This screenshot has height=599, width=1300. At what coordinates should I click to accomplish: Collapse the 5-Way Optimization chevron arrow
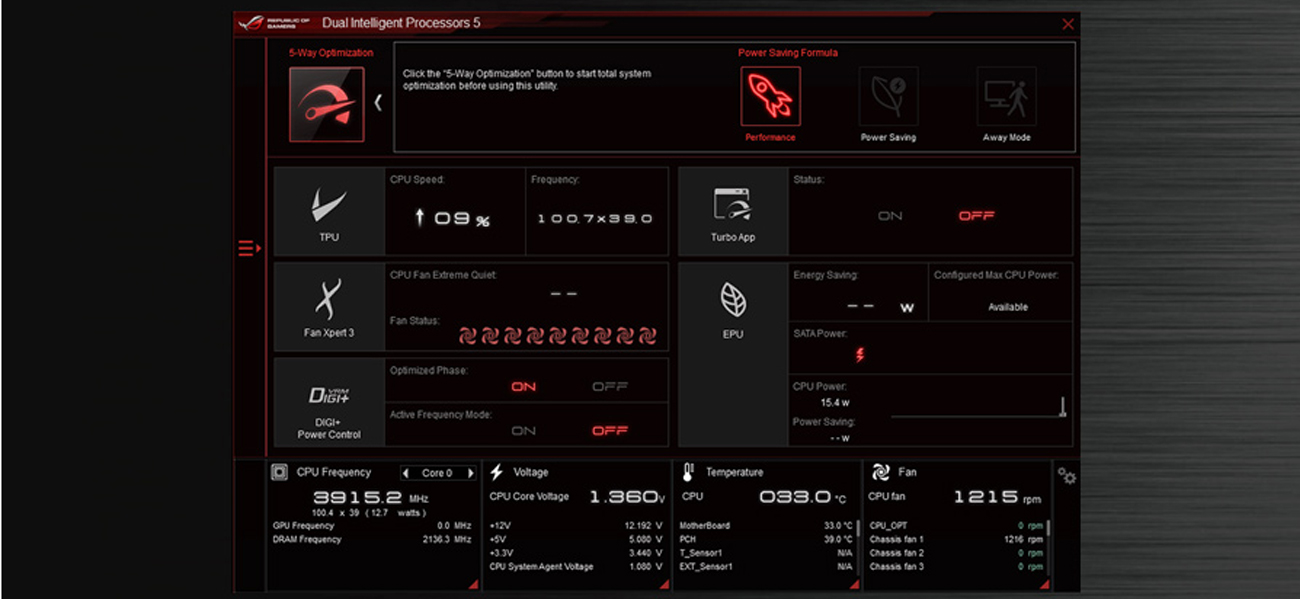click(x=378, y=102)
